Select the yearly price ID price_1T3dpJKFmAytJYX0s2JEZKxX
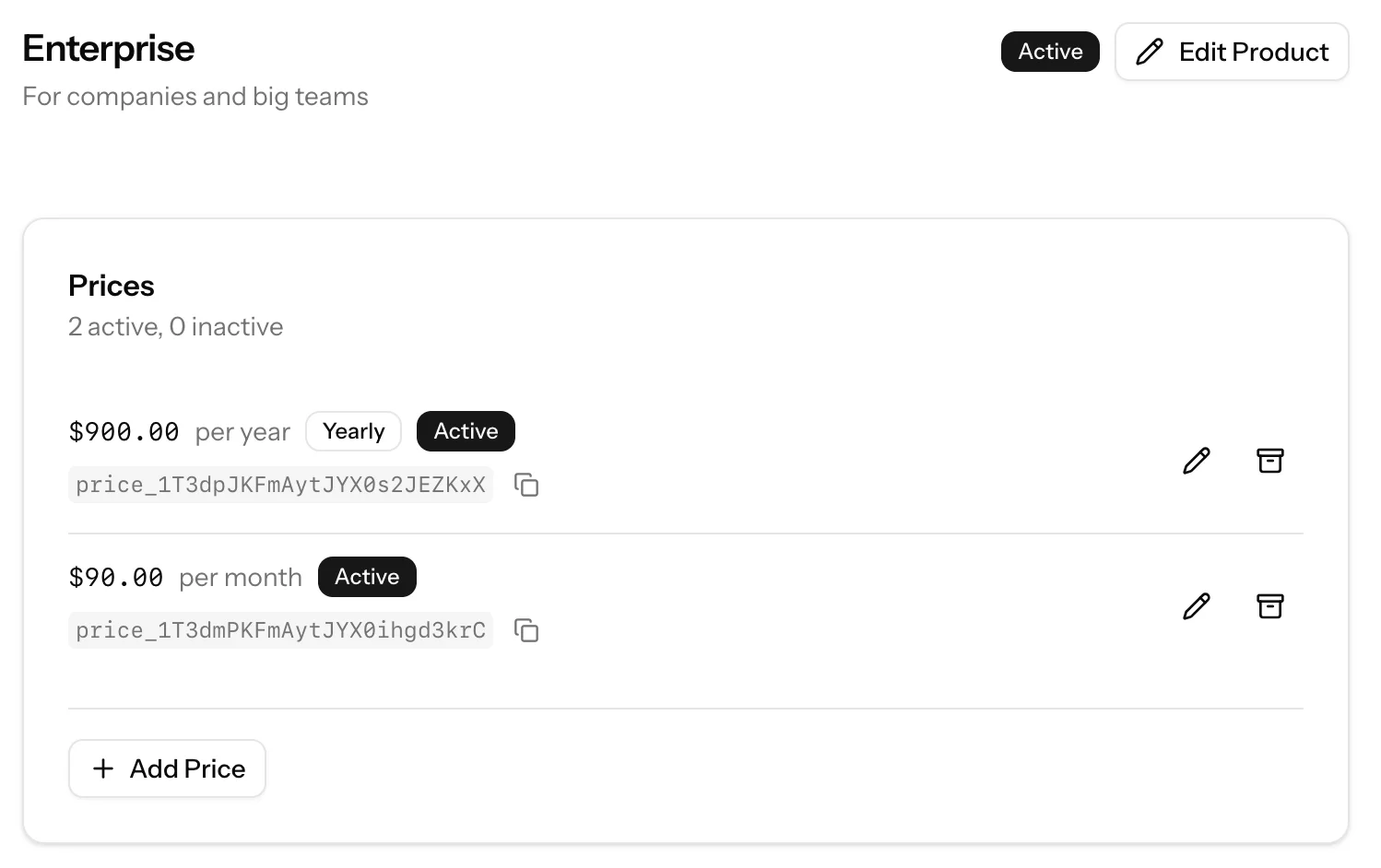 tap(280, 485)
